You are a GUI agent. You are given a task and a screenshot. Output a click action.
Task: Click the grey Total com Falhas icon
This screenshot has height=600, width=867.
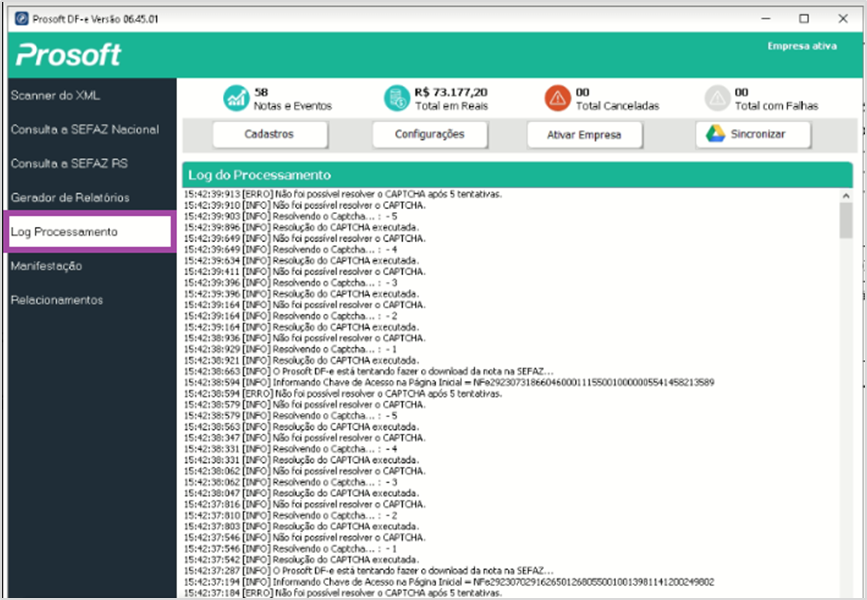[717, 98]
